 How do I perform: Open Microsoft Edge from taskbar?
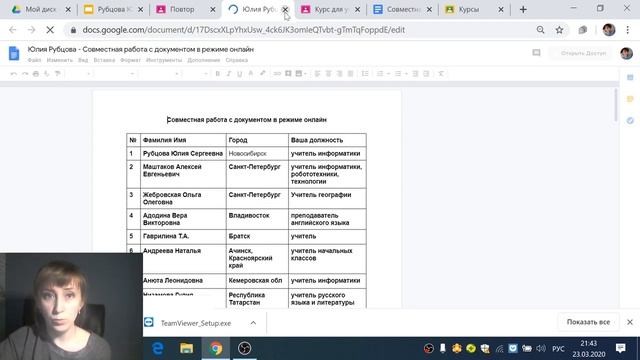(x=158, y=349)
